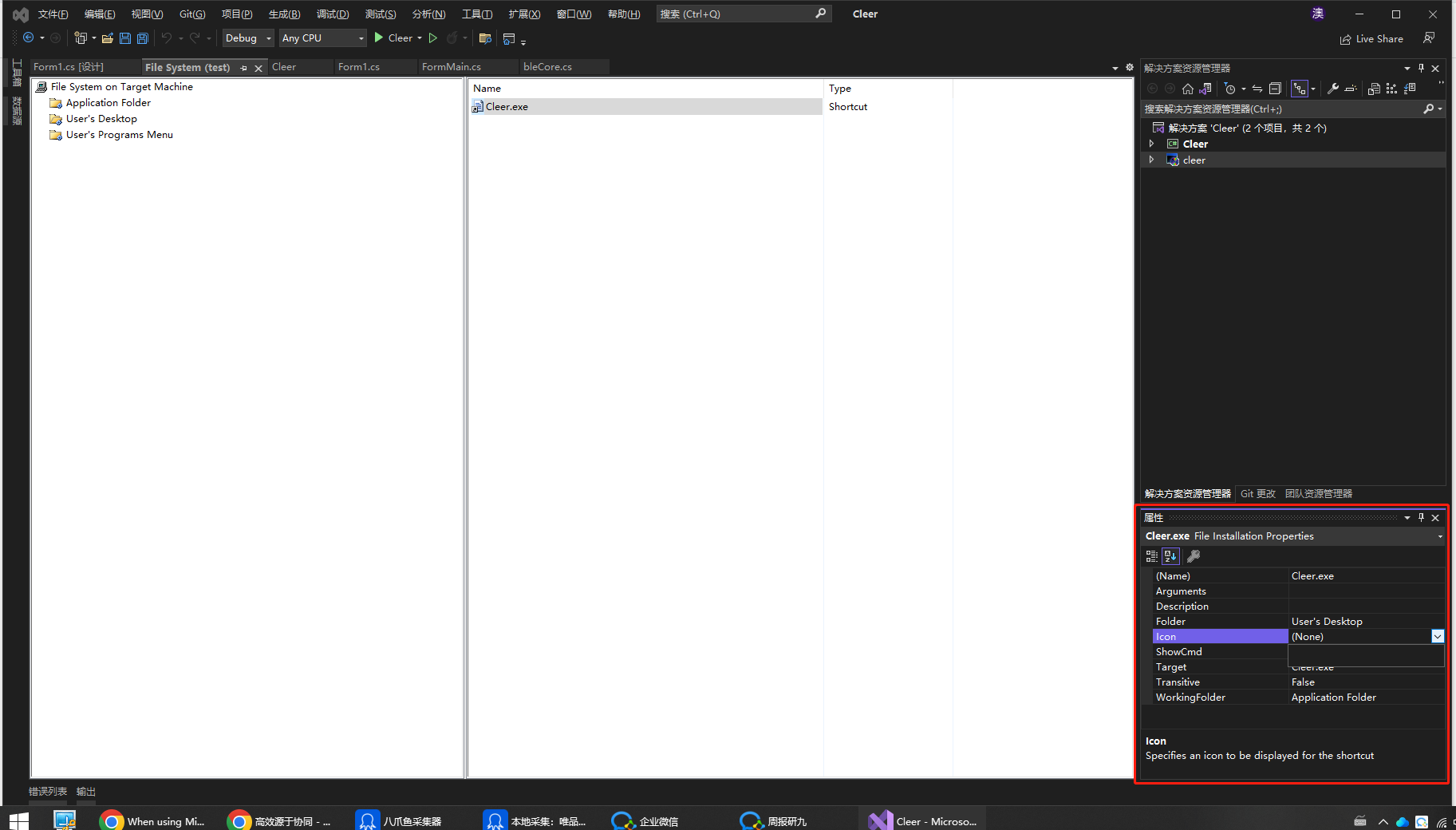Click the Registry Editor grid icon
This screenshot has height=830, width=1456.
point(1391,89)
